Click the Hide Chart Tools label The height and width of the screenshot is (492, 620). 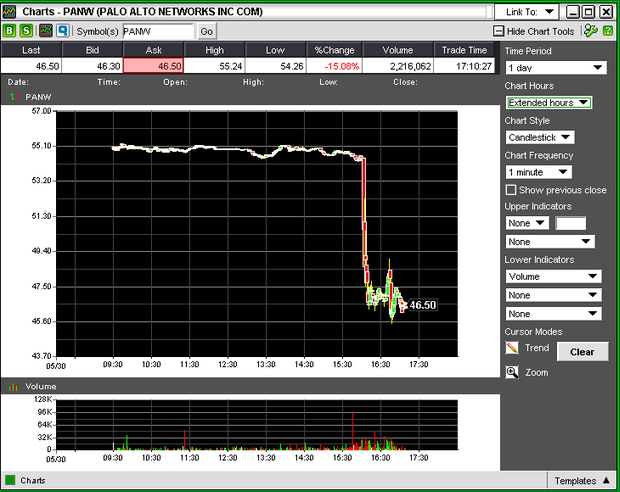pos(540,31)
